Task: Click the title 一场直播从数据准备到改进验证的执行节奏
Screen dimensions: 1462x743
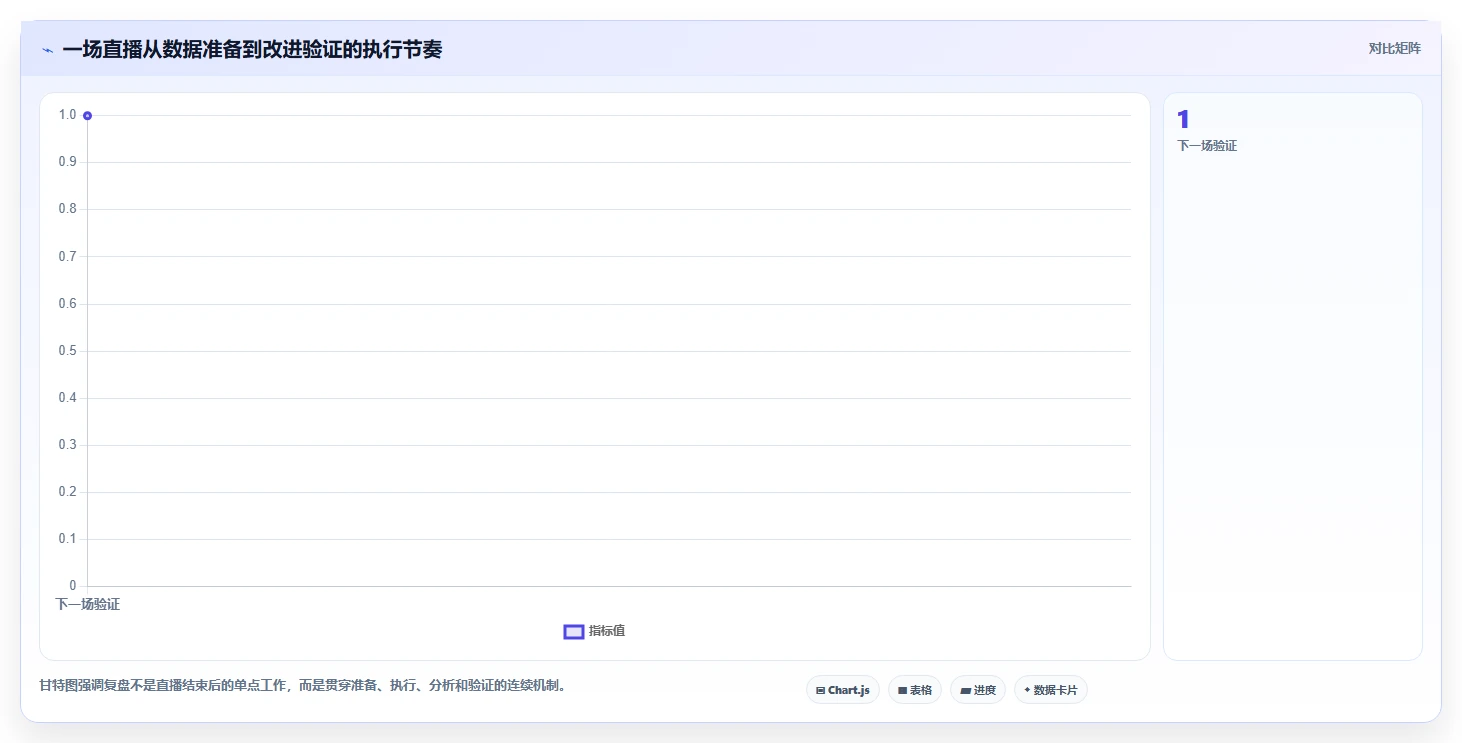Action: [x=252, y=50]
